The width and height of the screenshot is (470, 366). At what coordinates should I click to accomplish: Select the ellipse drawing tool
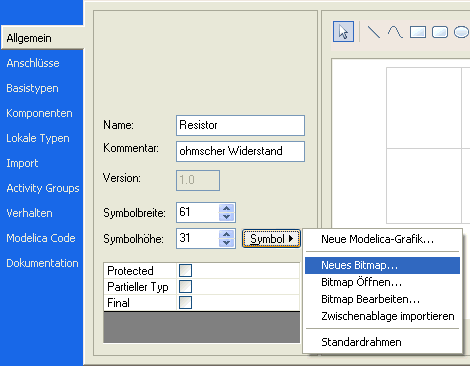tap(462, 32)
